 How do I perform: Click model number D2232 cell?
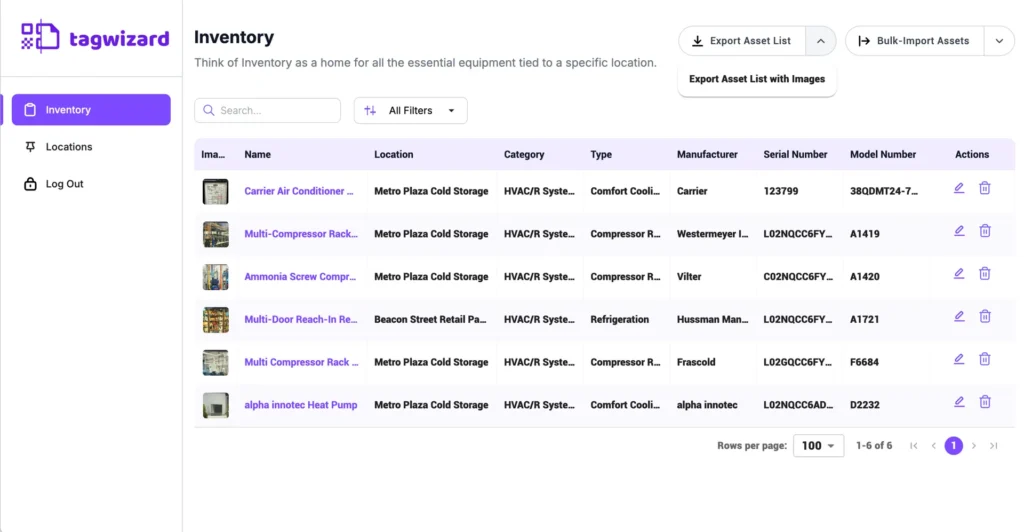point(865,405)
